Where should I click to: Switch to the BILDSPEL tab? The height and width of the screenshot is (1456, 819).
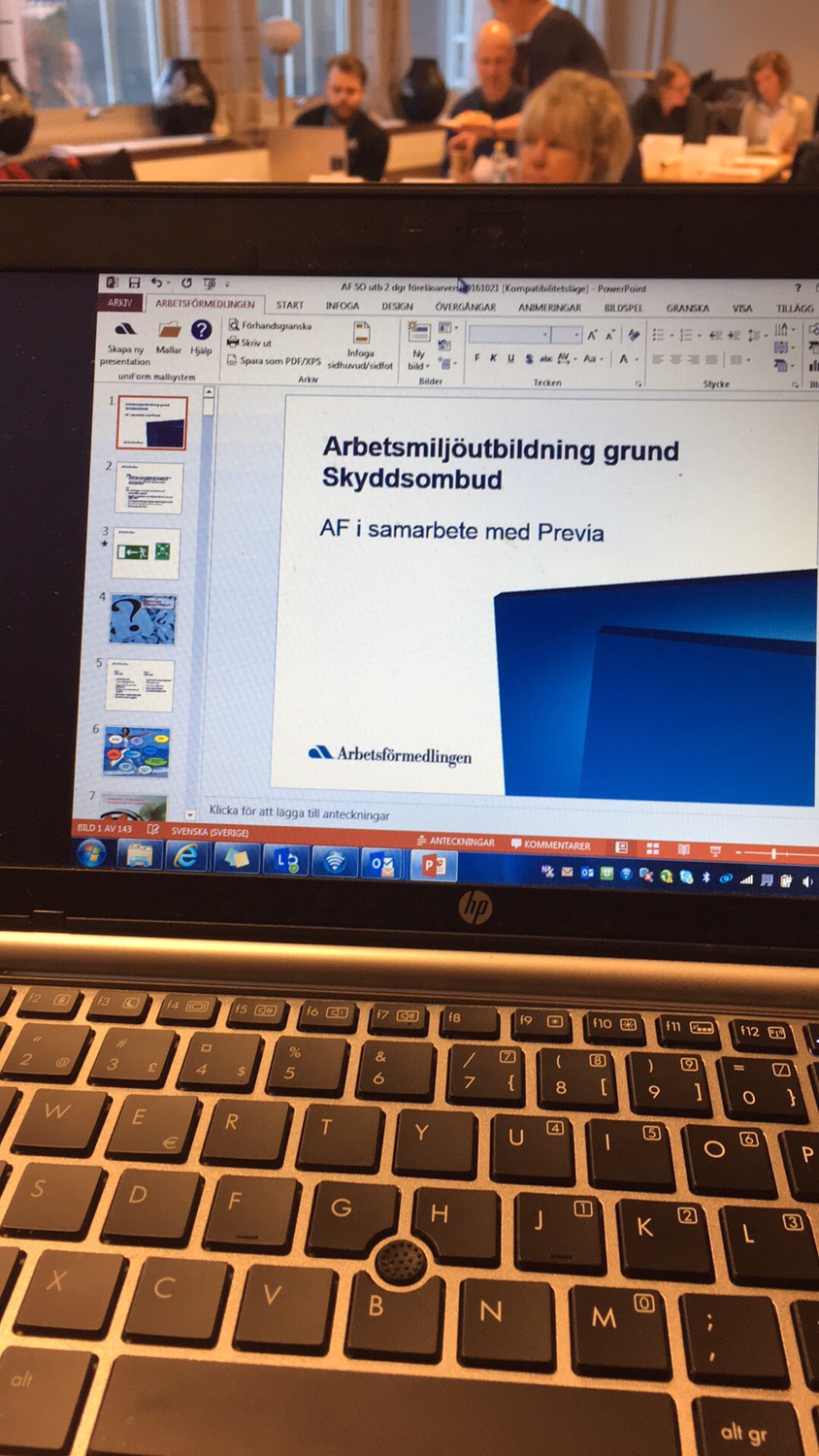click(x=624, y=308)
